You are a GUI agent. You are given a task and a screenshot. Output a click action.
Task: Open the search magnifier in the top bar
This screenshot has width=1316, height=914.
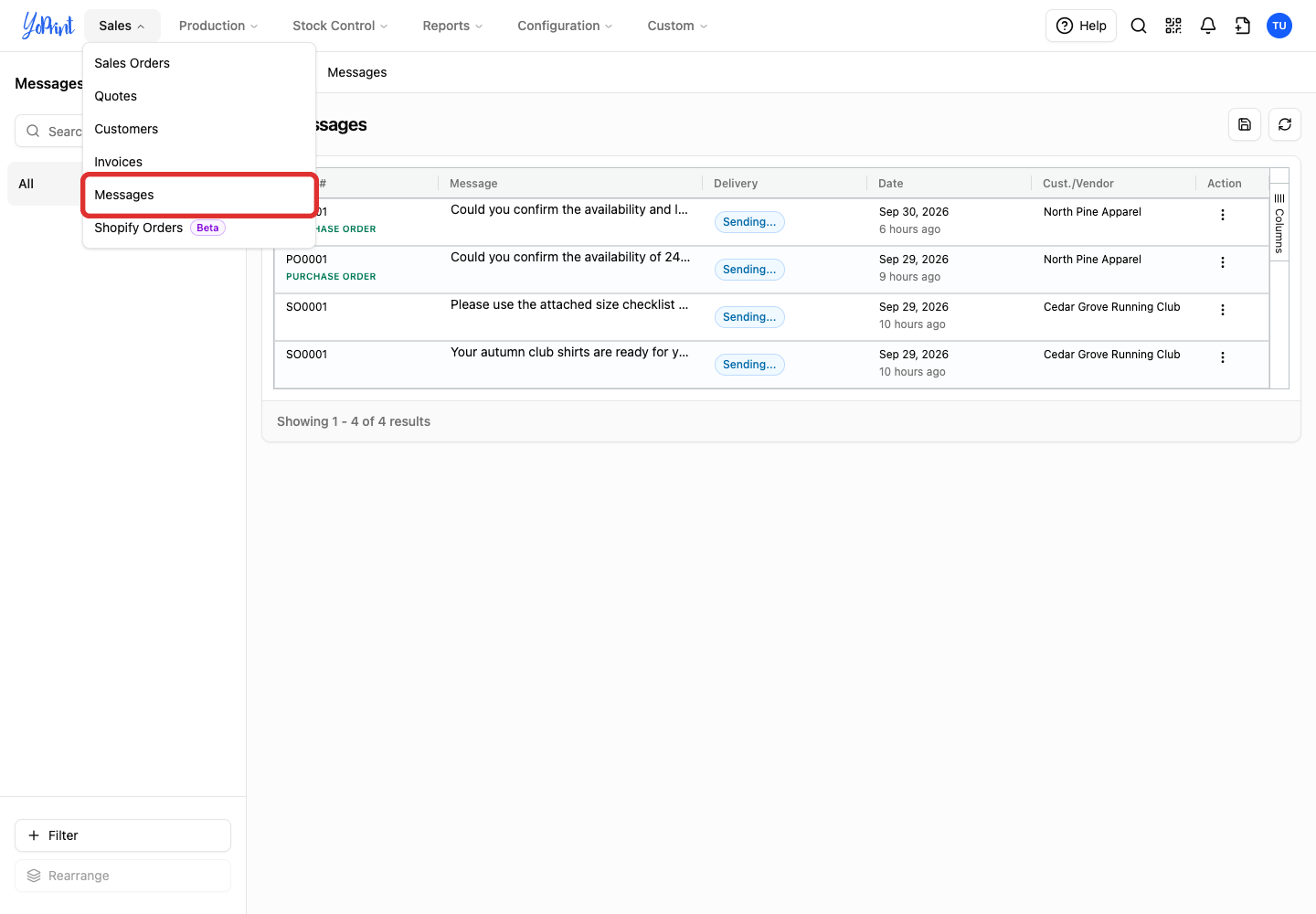pyautogui.click(x=1139, y=26)
